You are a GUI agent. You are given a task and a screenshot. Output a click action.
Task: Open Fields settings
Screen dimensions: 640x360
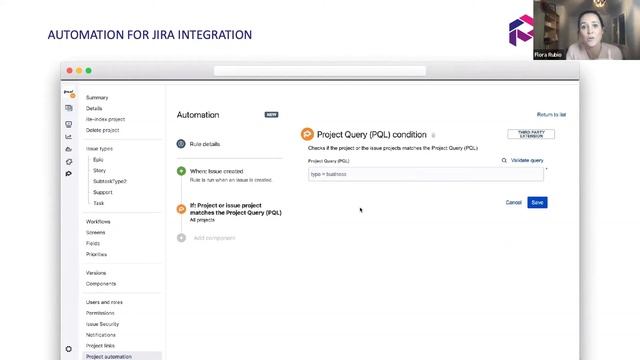(x=93, y=243)
